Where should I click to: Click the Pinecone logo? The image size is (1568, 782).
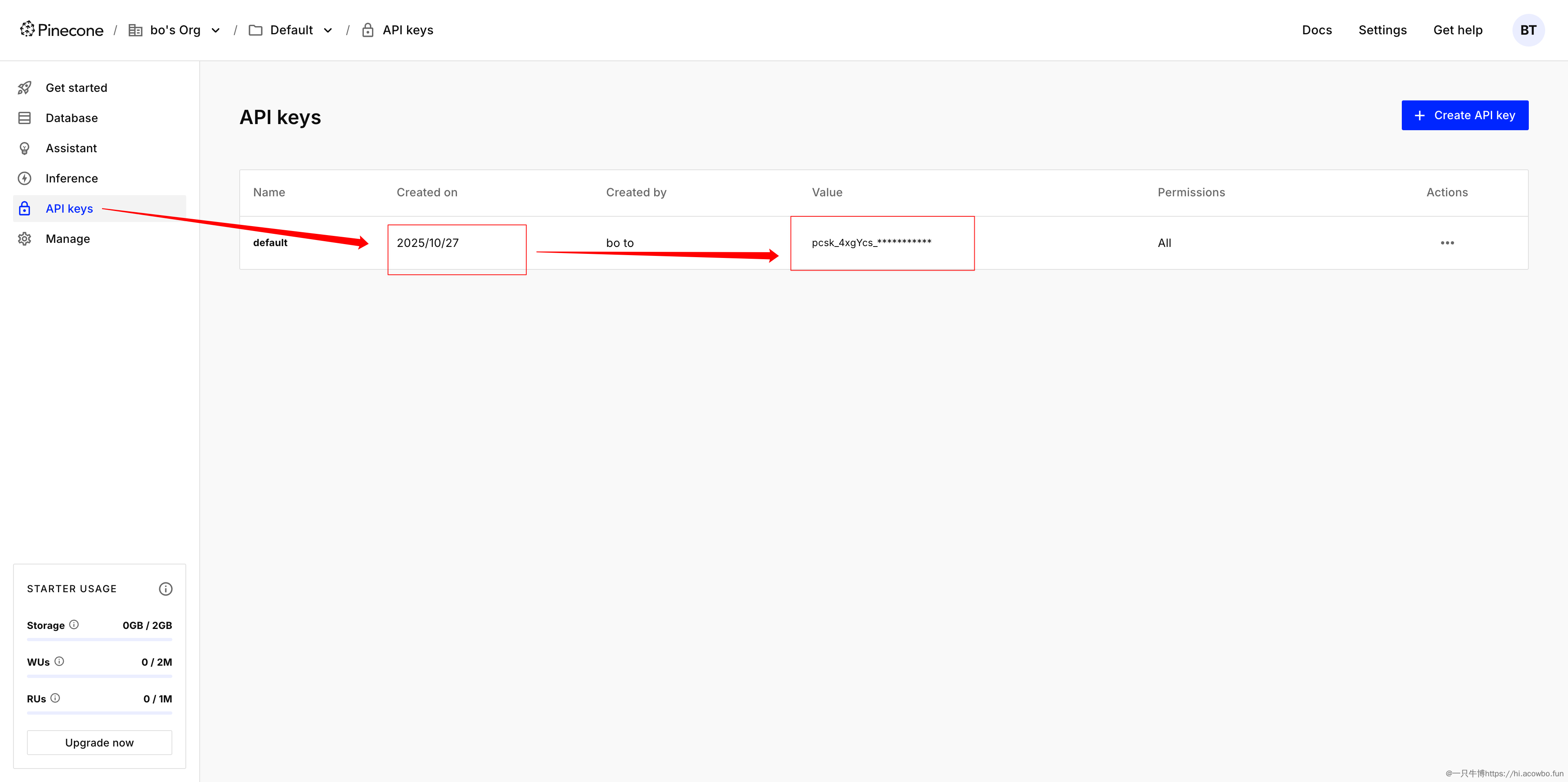point(62,30)
